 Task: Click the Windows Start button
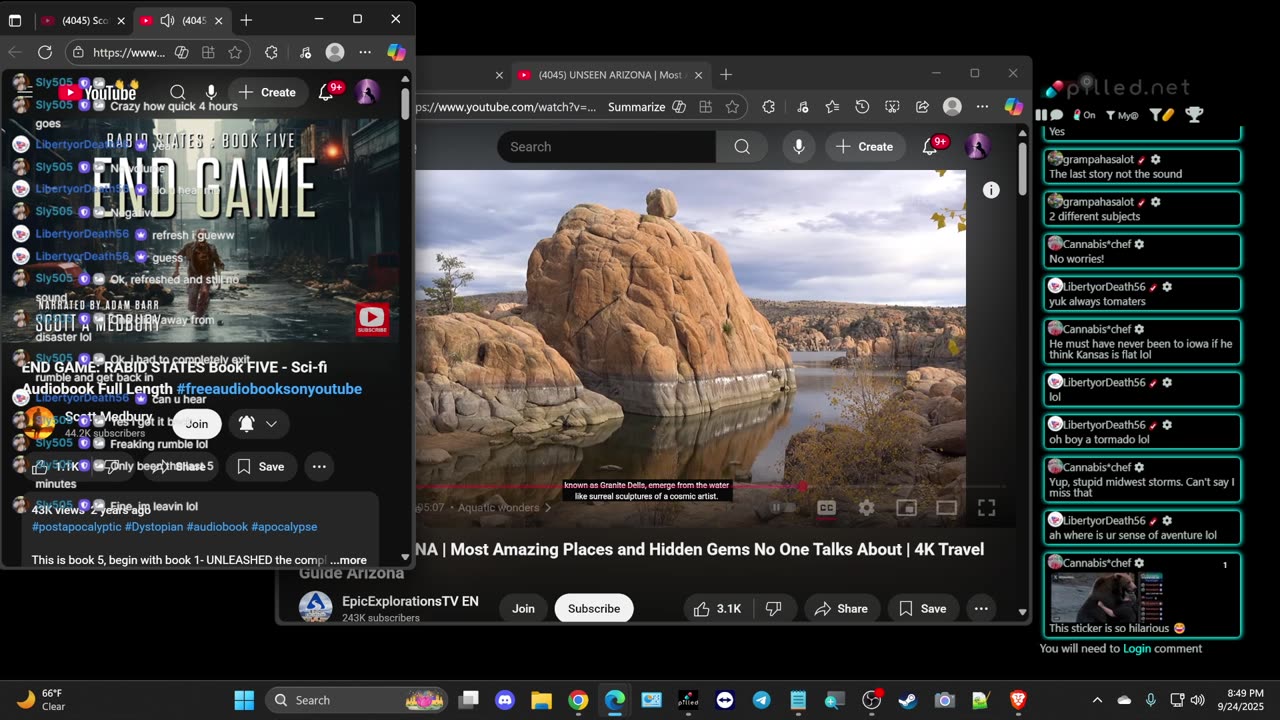click(244, 700)
